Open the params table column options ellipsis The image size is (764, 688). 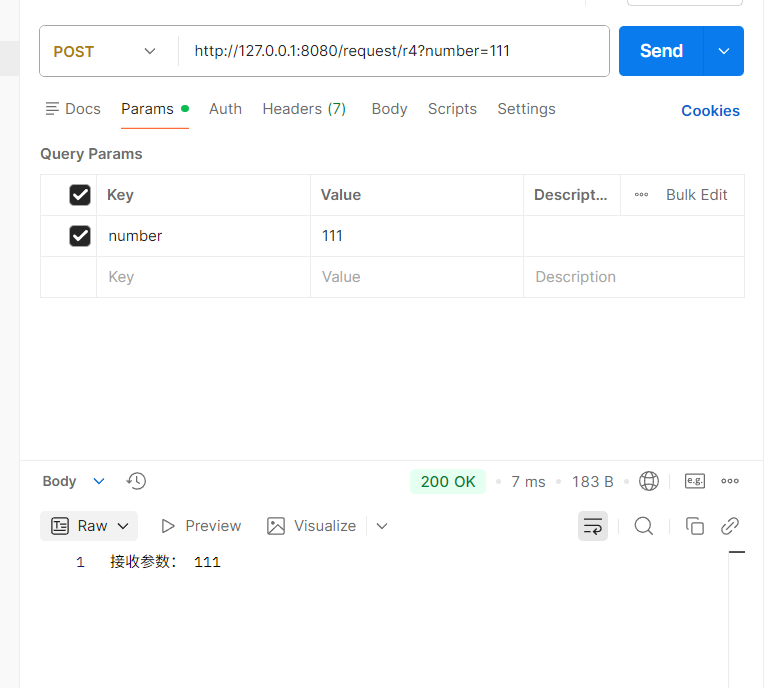(x=641, y=194)
